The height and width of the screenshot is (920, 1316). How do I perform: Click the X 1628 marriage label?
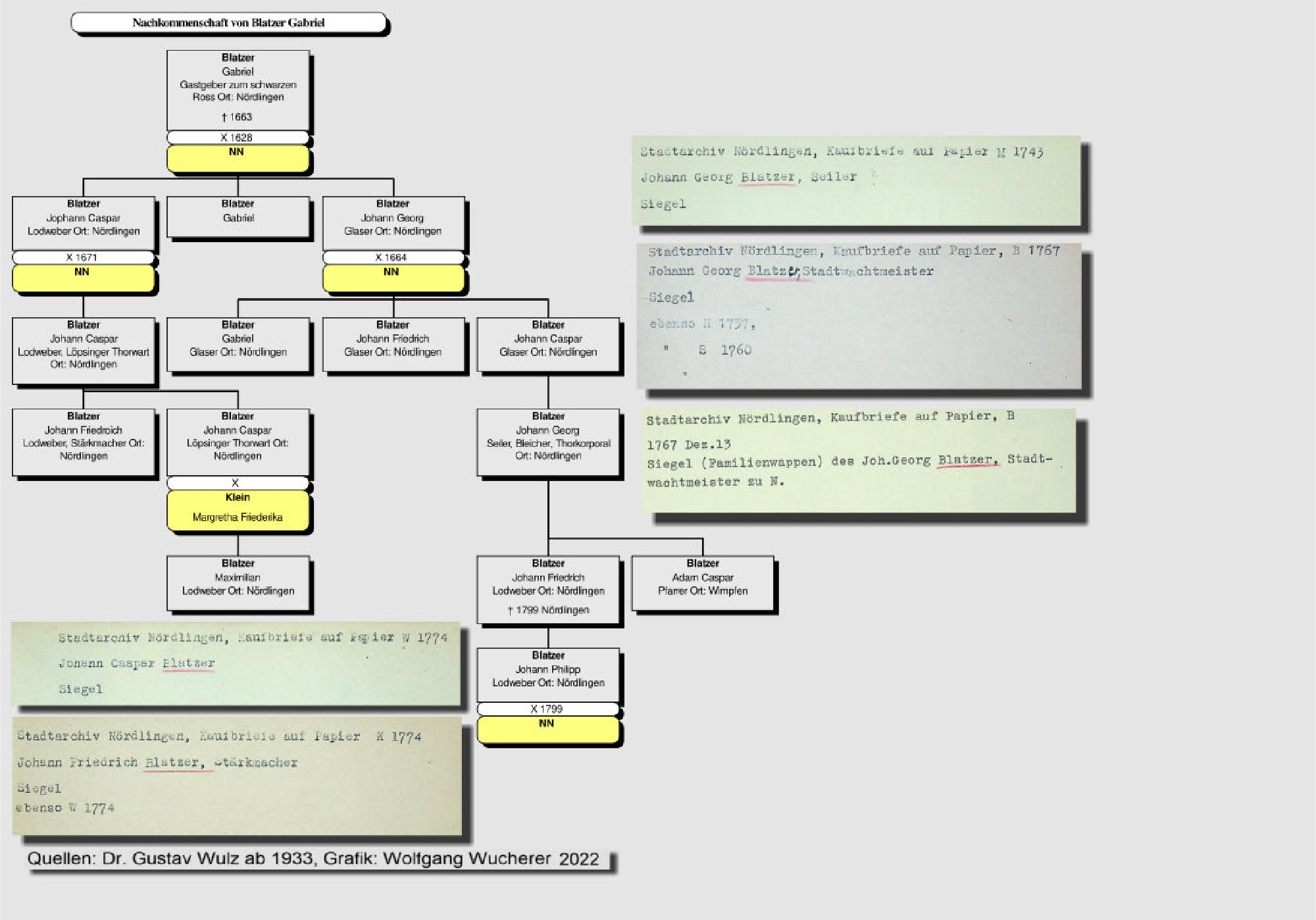[x=237, y=138]
